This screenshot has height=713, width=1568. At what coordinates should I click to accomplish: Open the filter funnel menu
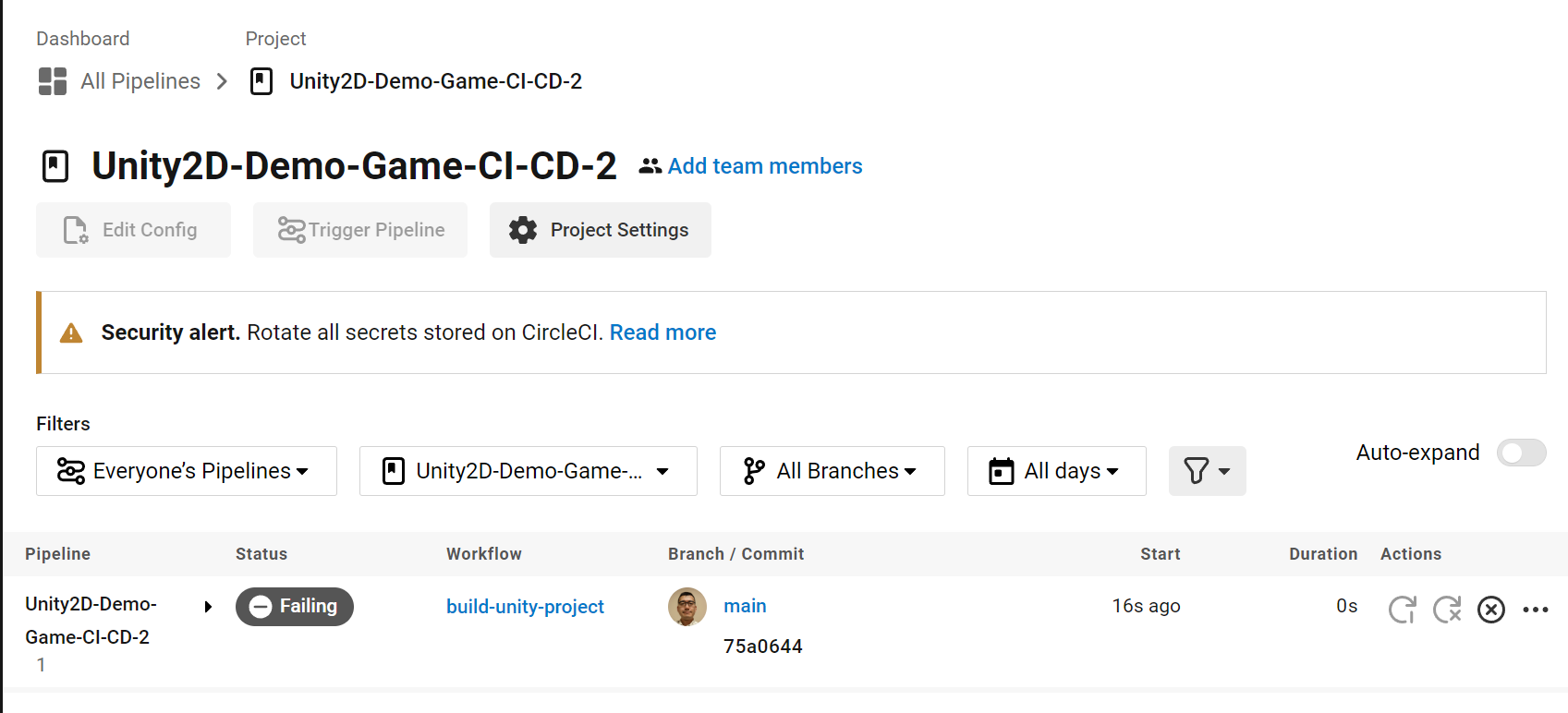(x=1207, y=471)
